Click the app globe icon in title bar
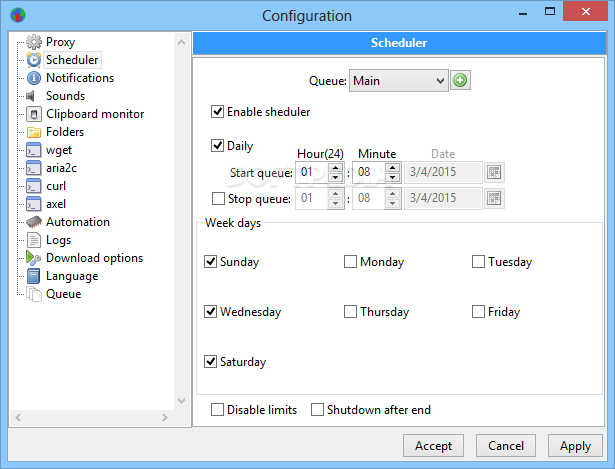Screen dimensions: 615x469 coord(18,15)
